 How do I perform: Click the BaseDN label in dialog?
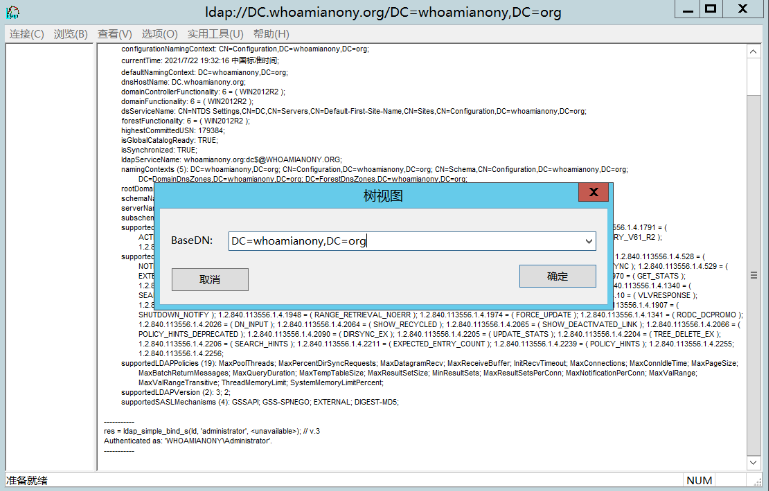point(192,241)
